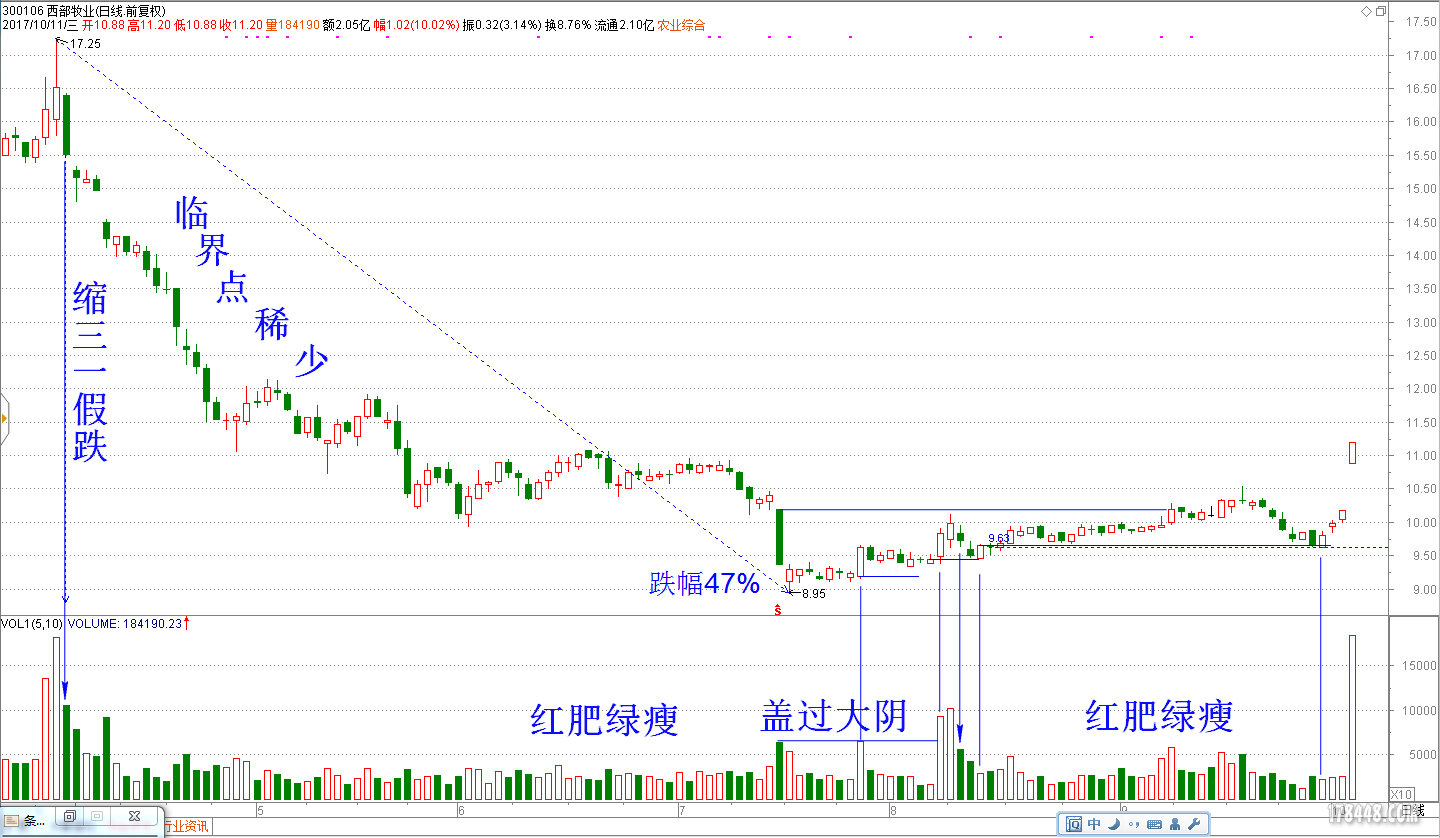Click the date '2017/10/11/三' in header
1440x838 pixels.
click(x=40, y=24)
